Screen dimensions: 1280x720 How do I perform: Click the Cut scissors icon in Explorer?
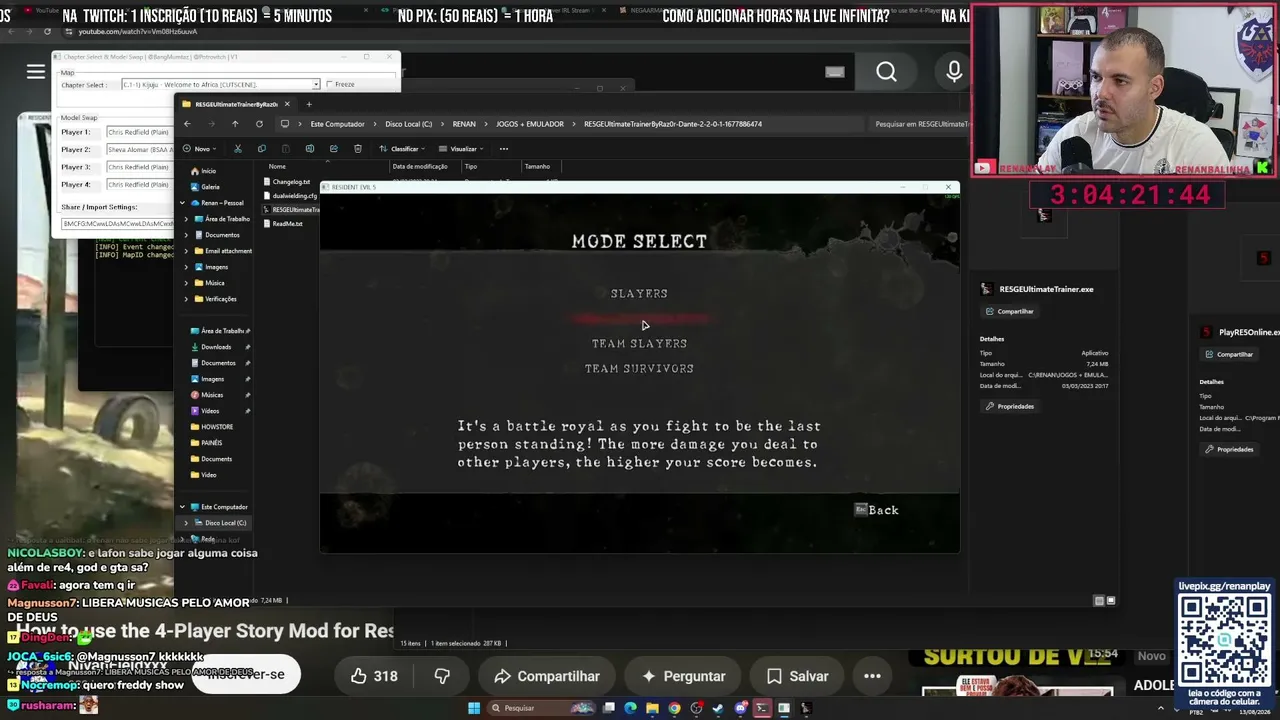coord(238,149)
